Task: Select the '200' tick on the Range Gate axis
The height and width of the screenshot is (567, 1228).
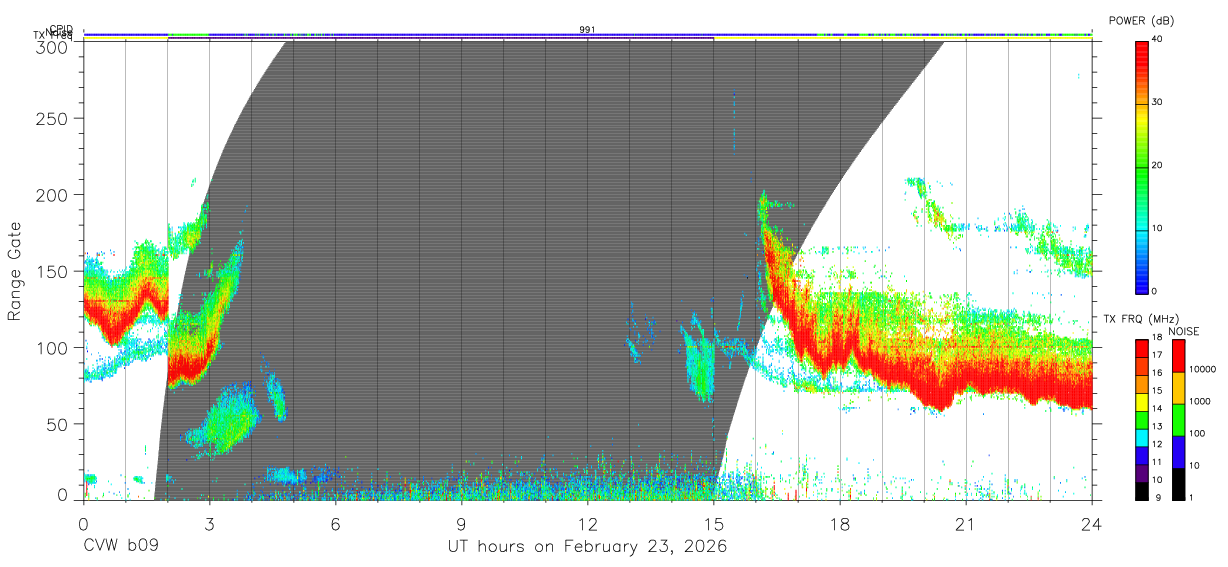Action: tap(53, 195)
